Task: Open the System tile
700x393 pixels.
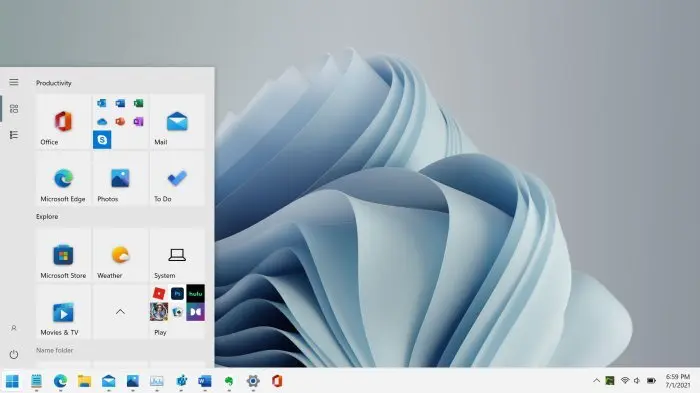Action: 177,255
